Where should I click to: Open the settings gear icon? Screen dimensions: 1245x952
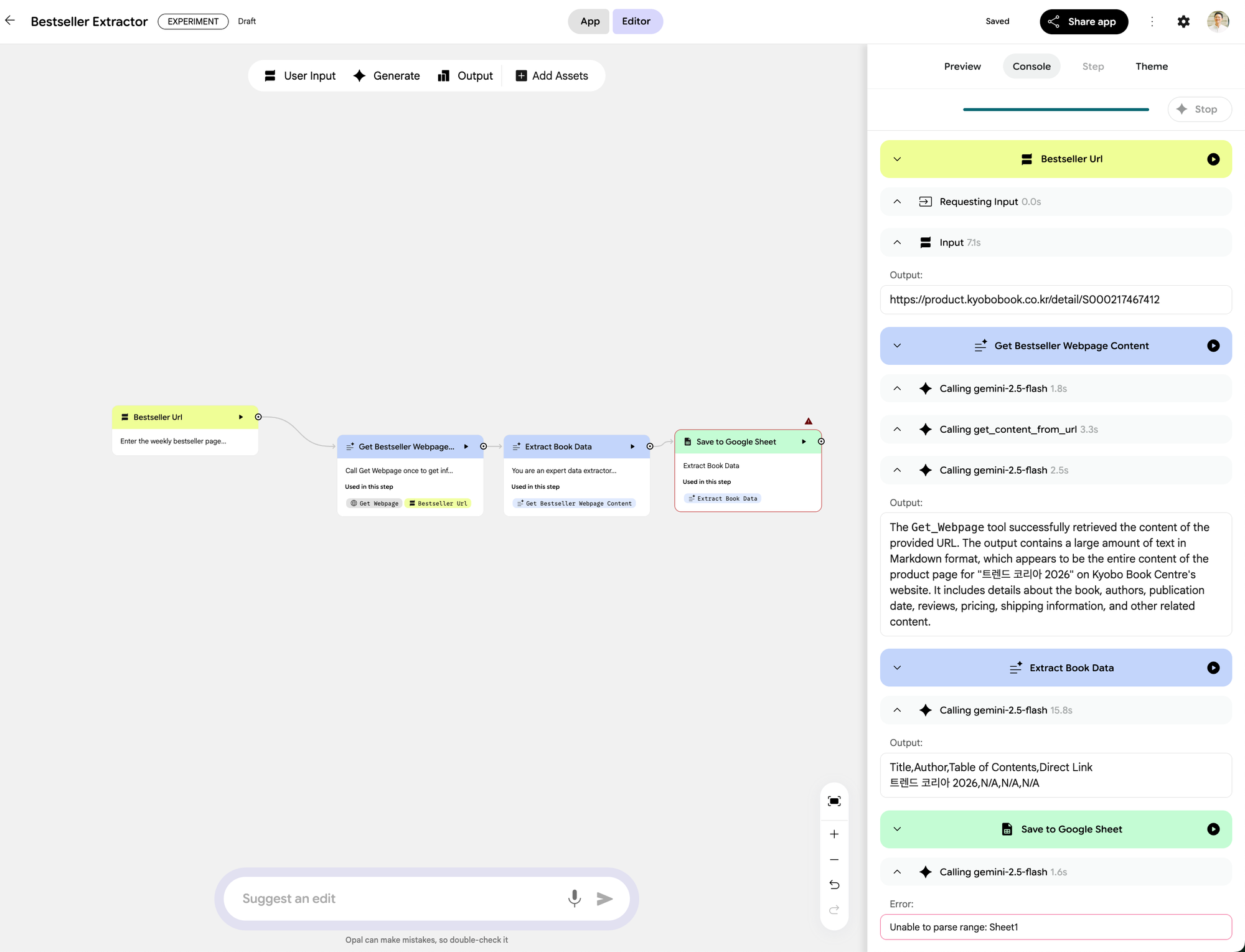[1183, 22]
